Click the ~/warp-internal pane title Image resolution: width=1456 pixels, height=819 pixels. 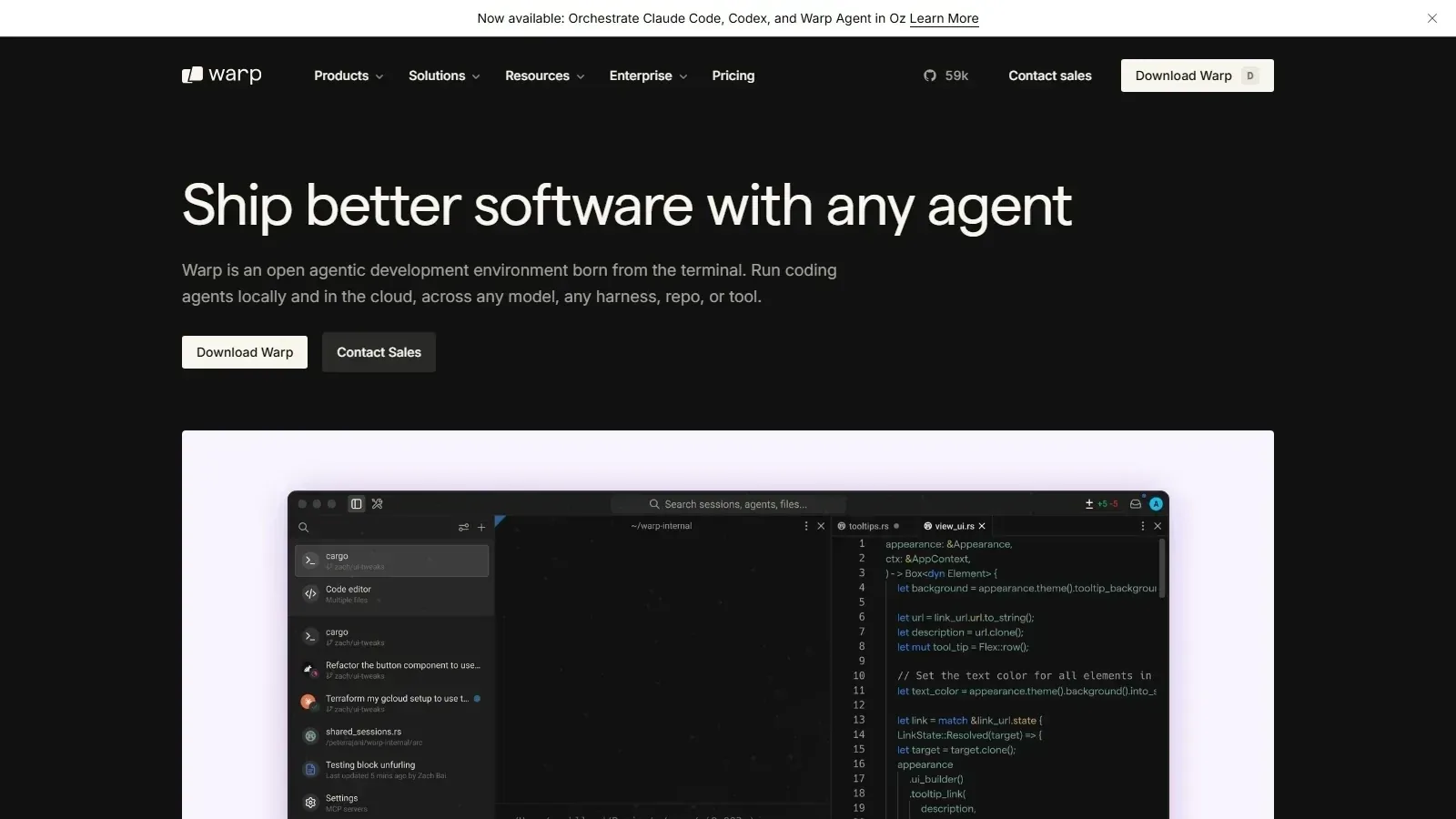click(662, 526)
